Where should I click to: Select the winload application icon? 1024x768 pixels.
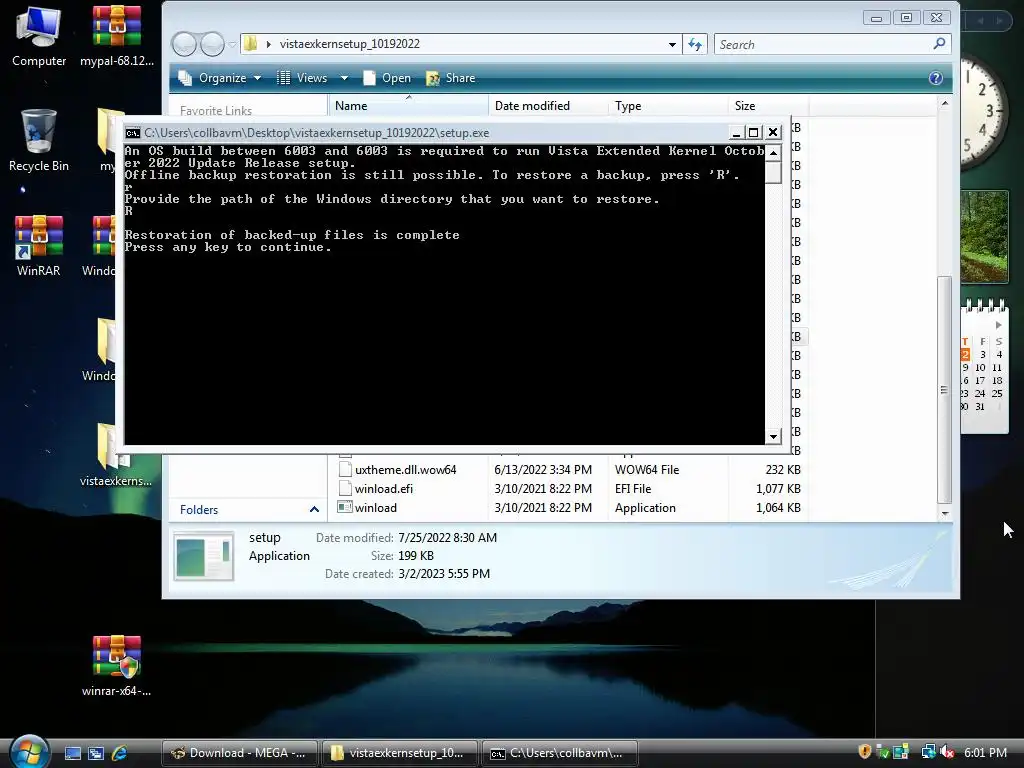click(x=345, y=507)
